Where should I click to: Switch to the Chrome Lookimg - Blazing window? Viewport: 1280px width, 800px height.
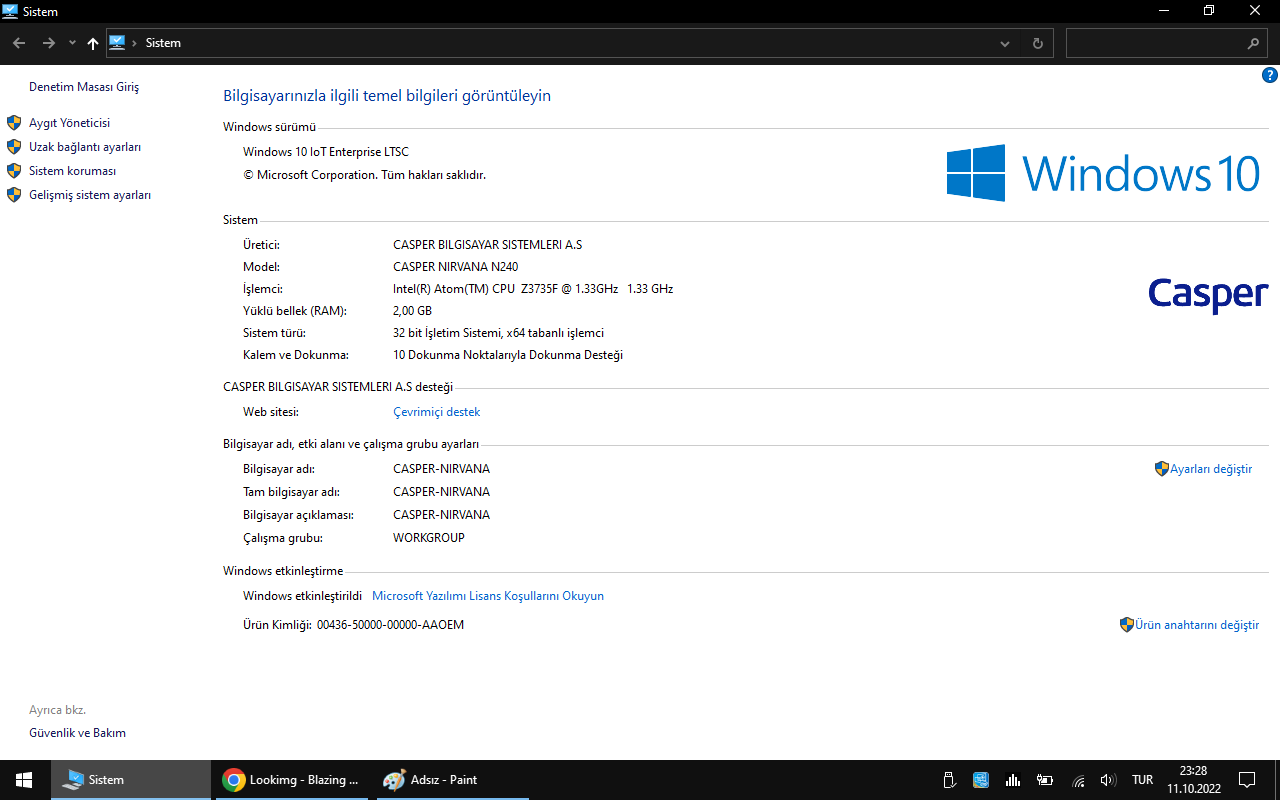pos(291,780)
